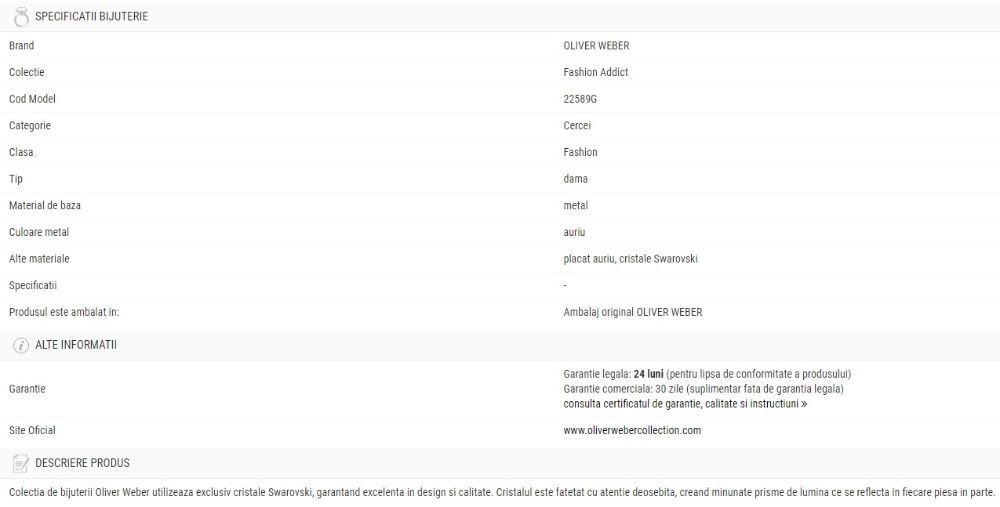Collapse the Alte Informatii section header
The image size is (1000, 507).
point(500,345)
